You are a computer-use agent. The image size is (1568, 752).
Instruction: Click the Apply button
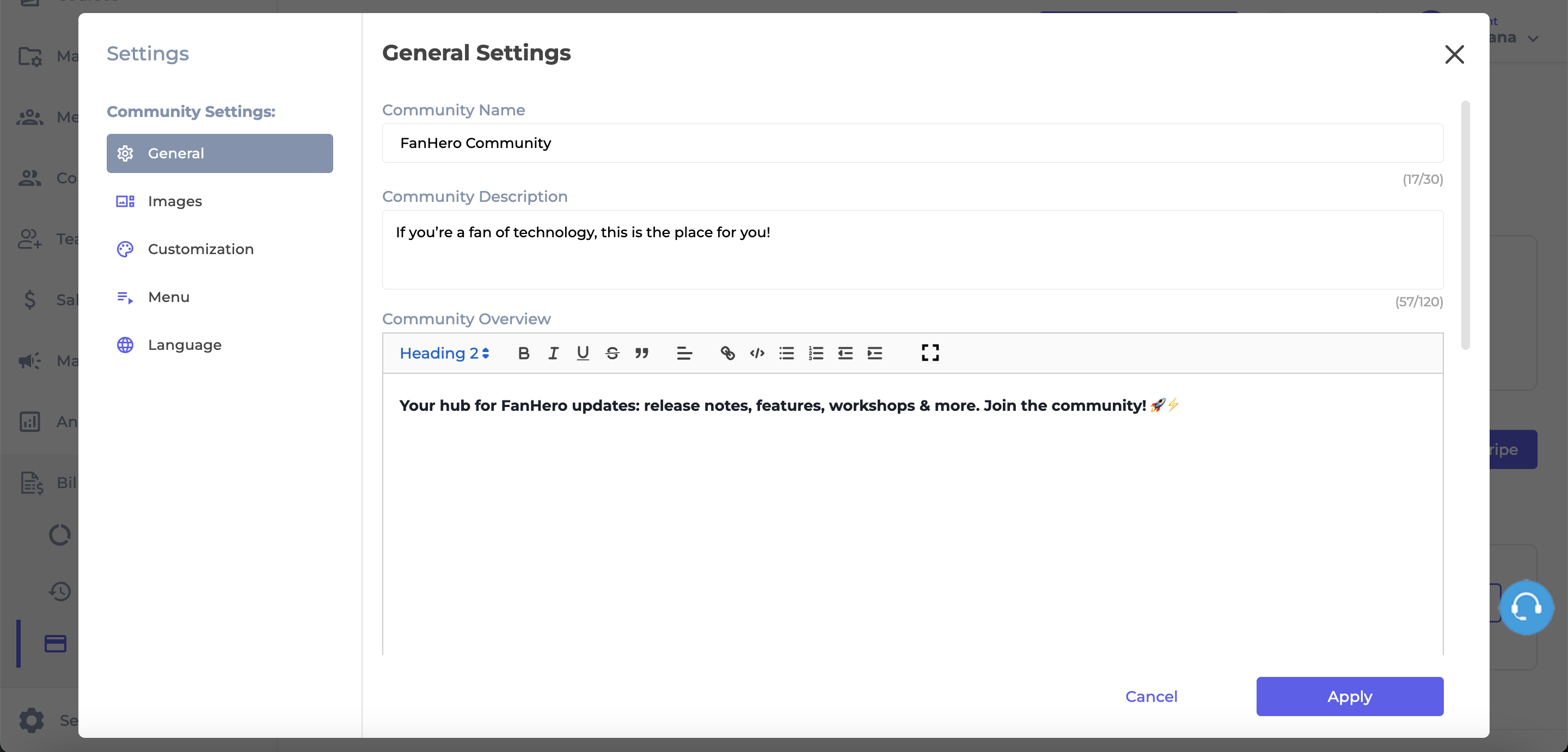(x=1350, y=696)
